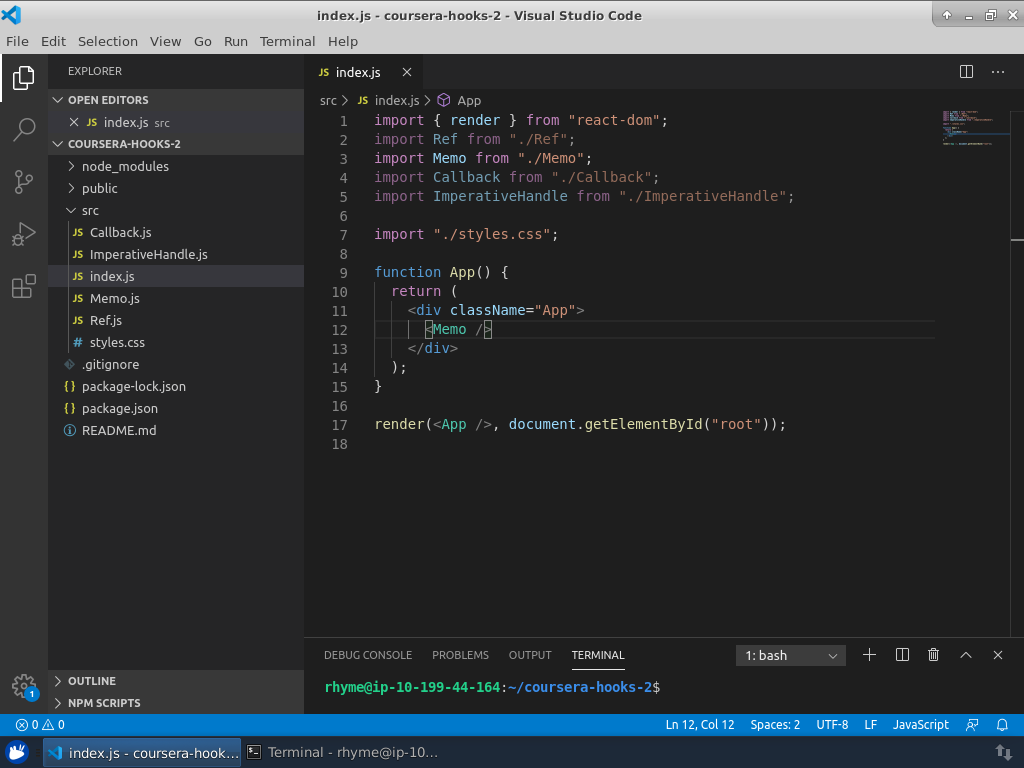Create a new terminal with plus icon
1024x768 pixels.
[x=869, y=655]
